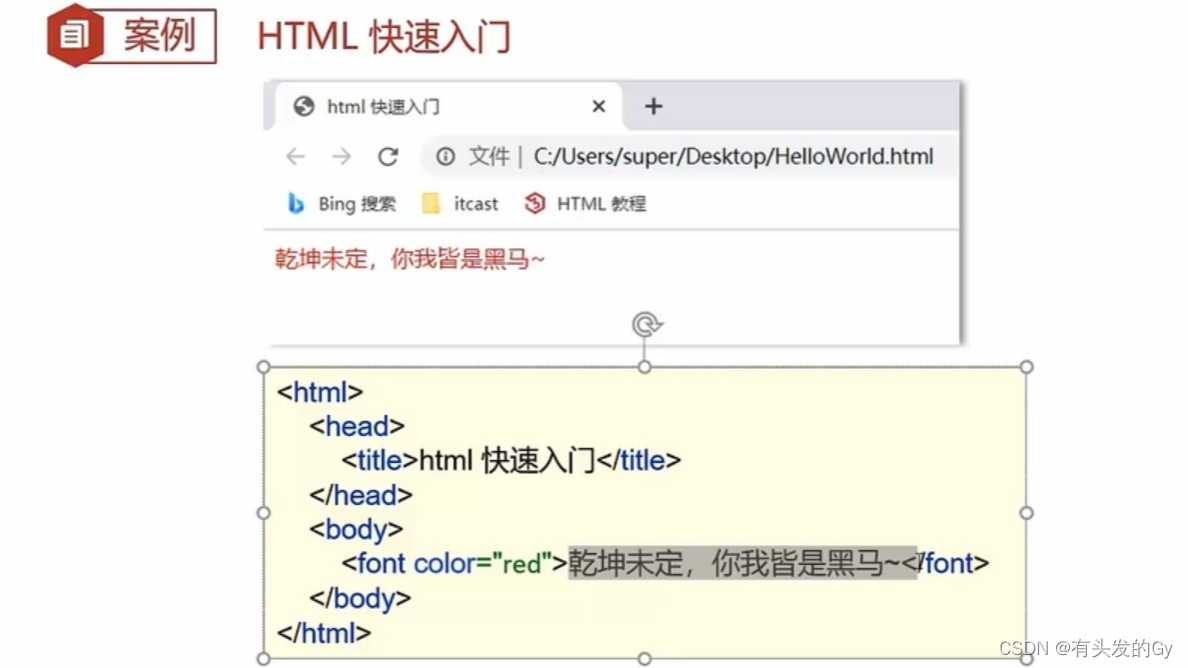1188x668 pixels.
Task: Open new tab with plus icon
Action: (x=653, y=107)
